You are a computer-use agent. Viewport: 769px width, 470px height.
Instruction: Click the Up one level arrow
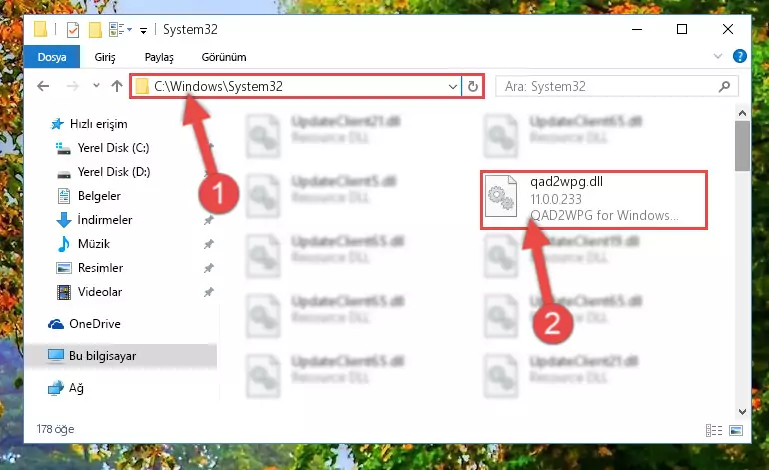[116, 86]
